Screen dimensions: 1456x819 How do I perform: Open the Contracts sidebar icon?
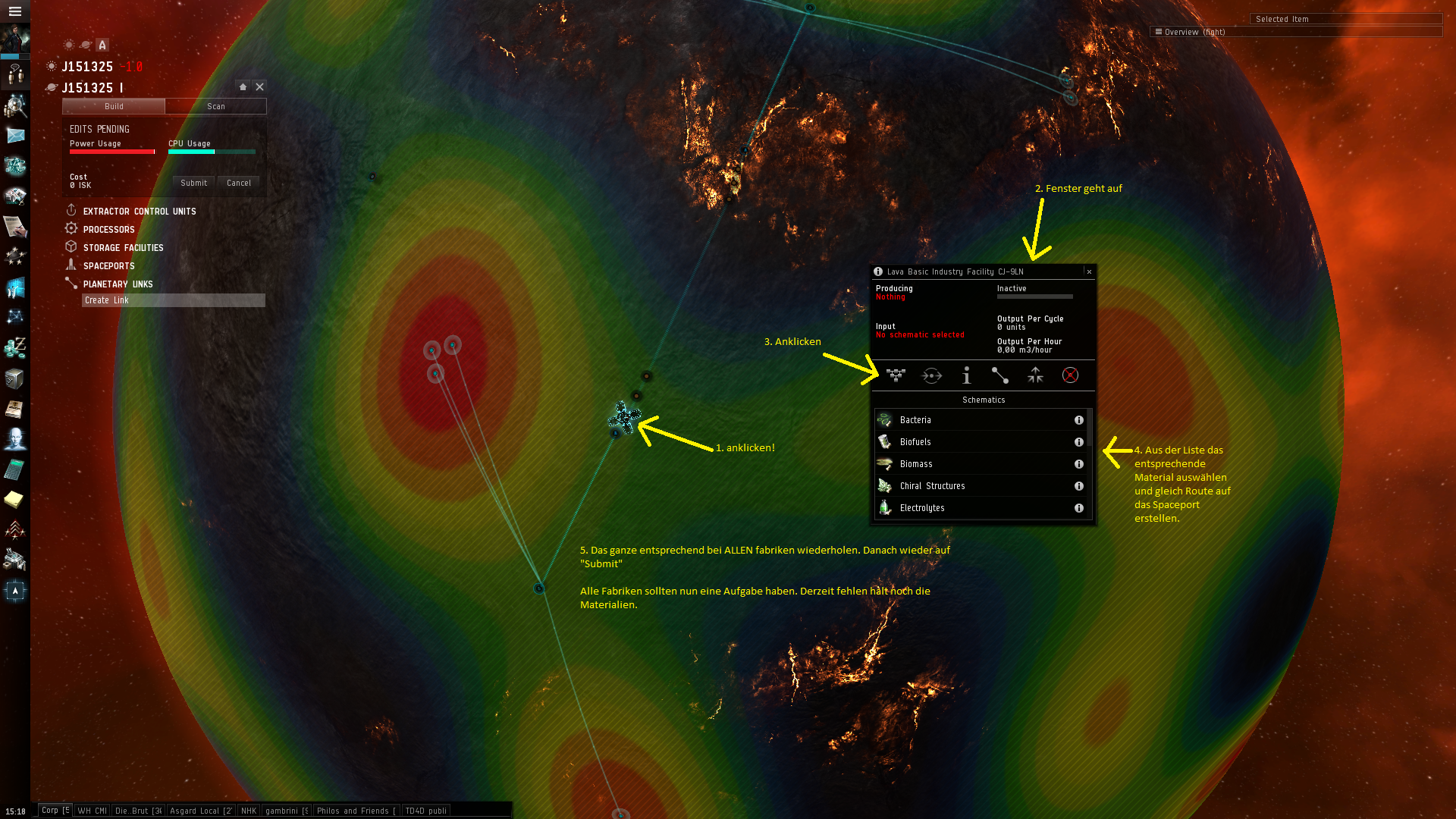15,227
